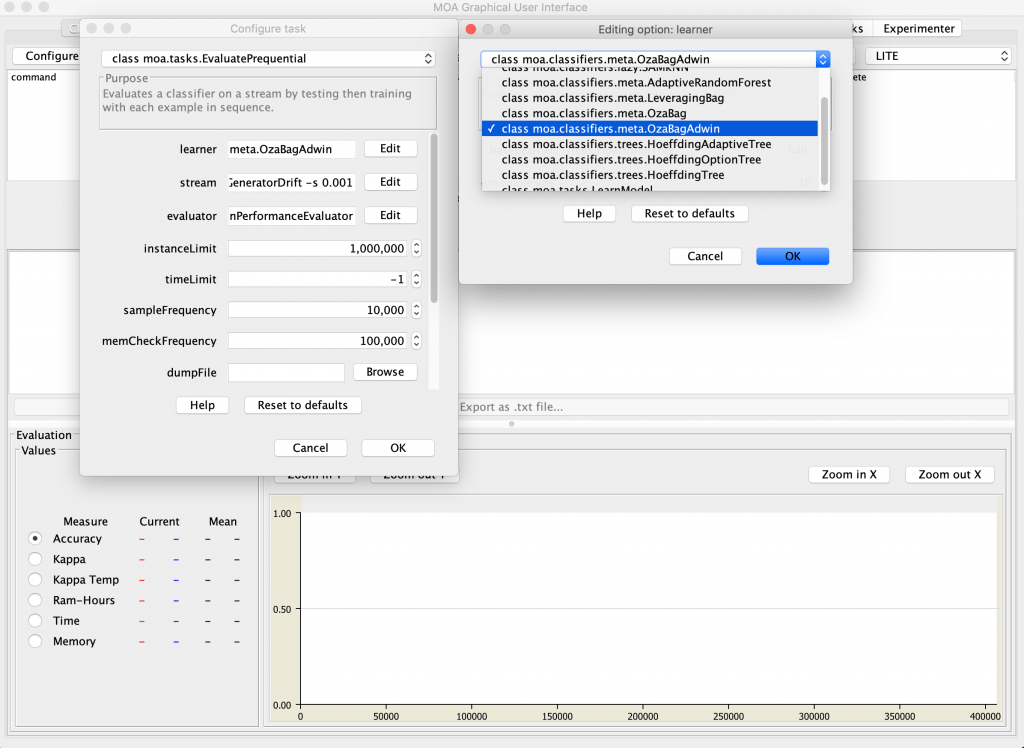The height and width of the screenshot is (748, 1024).
Task: Open the LITE dropdown in main window
Action: pyautogui.click(x=938, y=56)
